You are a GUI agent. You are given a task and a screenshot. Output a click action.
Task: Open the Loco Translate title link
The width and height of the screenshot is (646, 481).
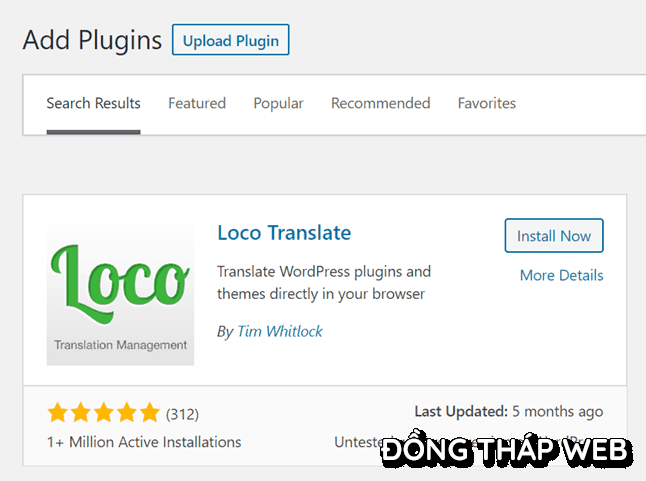pos(284,233)
